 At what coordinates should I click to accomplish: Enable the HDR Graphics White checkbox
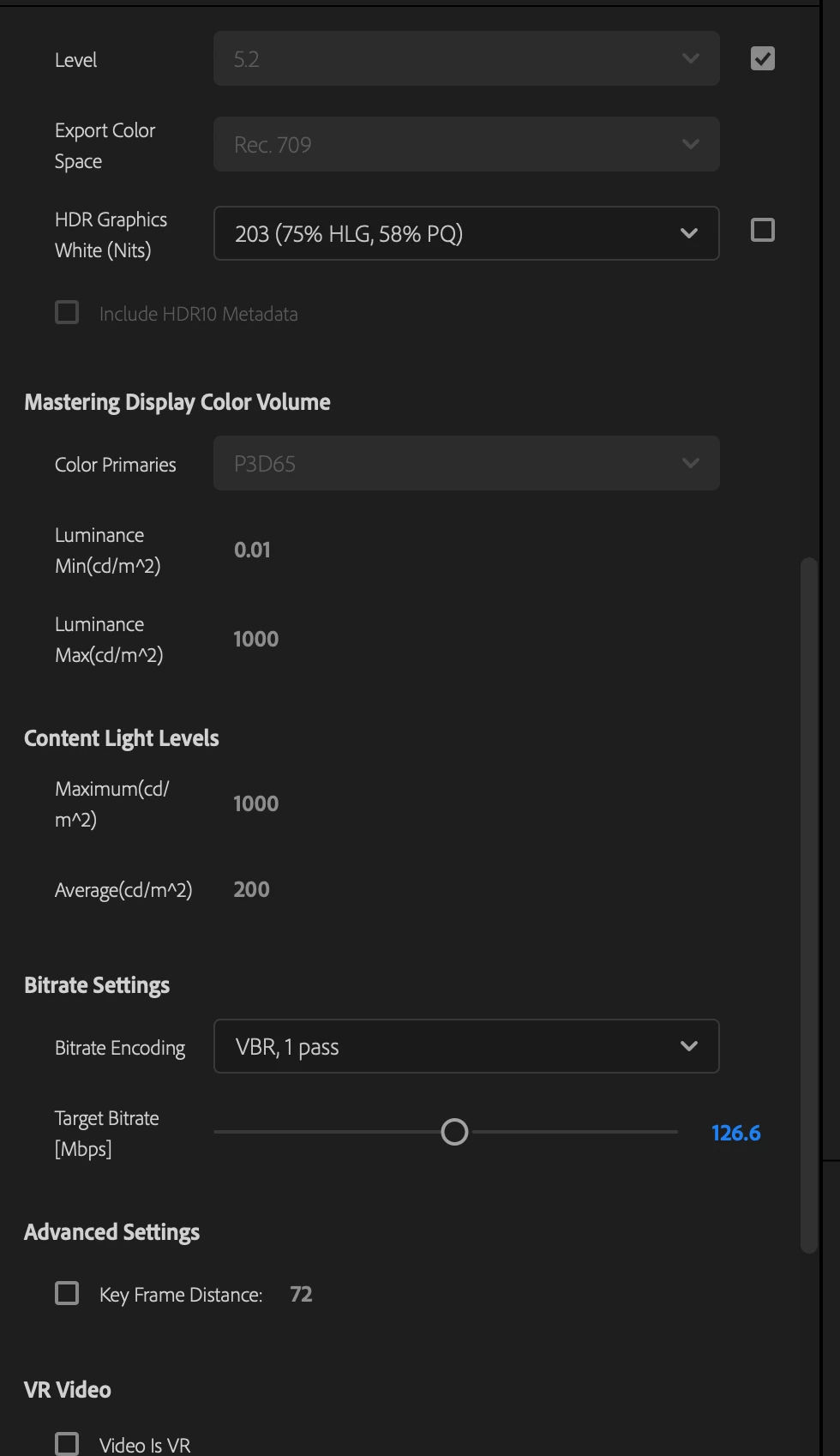tap(762, 231)
